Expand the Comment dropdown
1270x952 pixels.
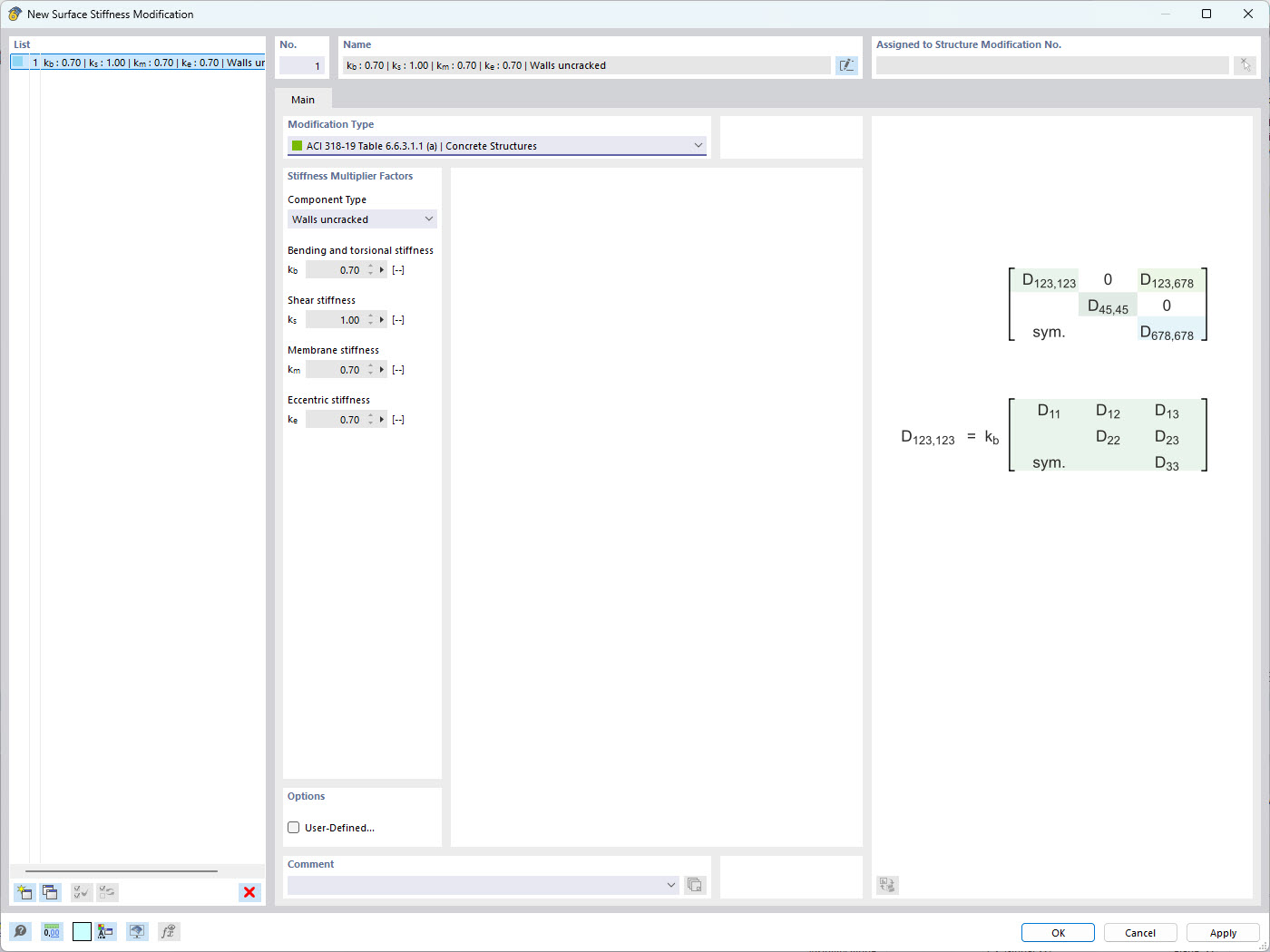pyautogui.click(x=671, y=885)
